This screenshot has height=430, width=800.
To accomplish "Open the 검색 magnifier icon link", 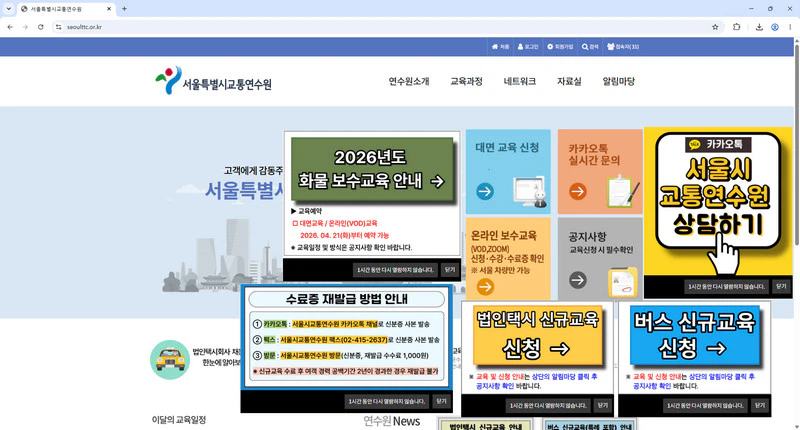I will tap(590, 46).
